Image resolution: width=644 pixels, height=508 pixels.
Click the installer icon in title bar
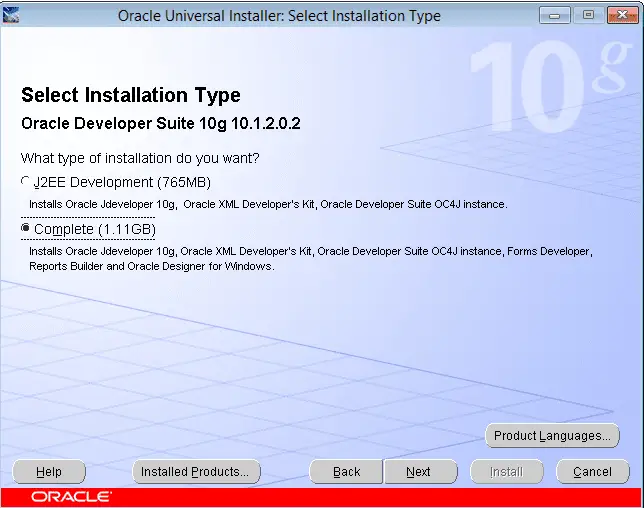[x=10, y=16]
